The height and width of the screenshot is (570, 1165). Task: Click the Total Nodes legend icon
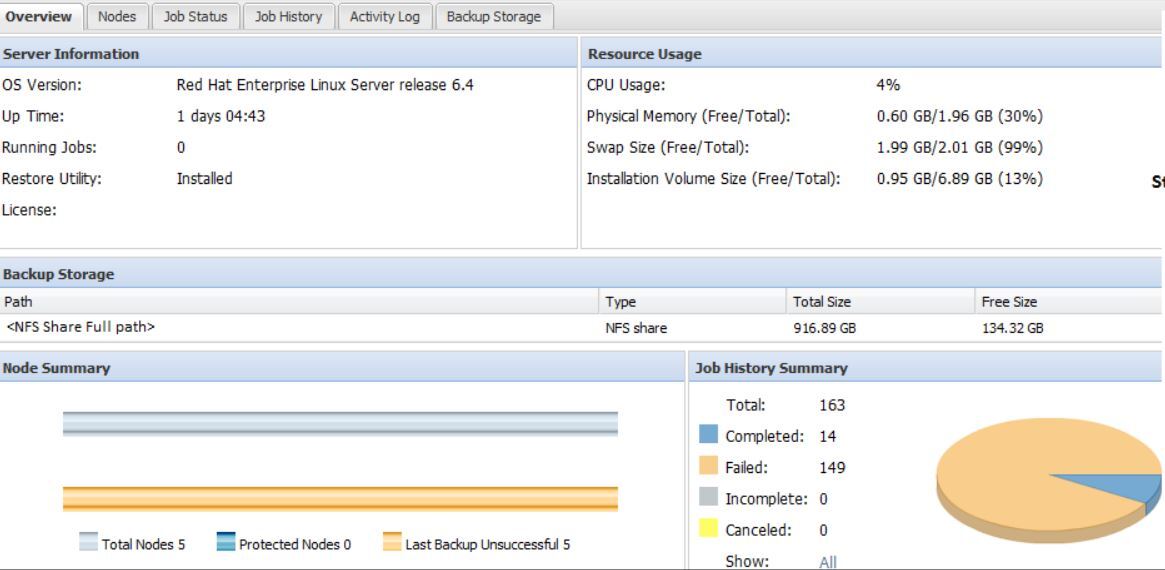[x=89, y=544]
